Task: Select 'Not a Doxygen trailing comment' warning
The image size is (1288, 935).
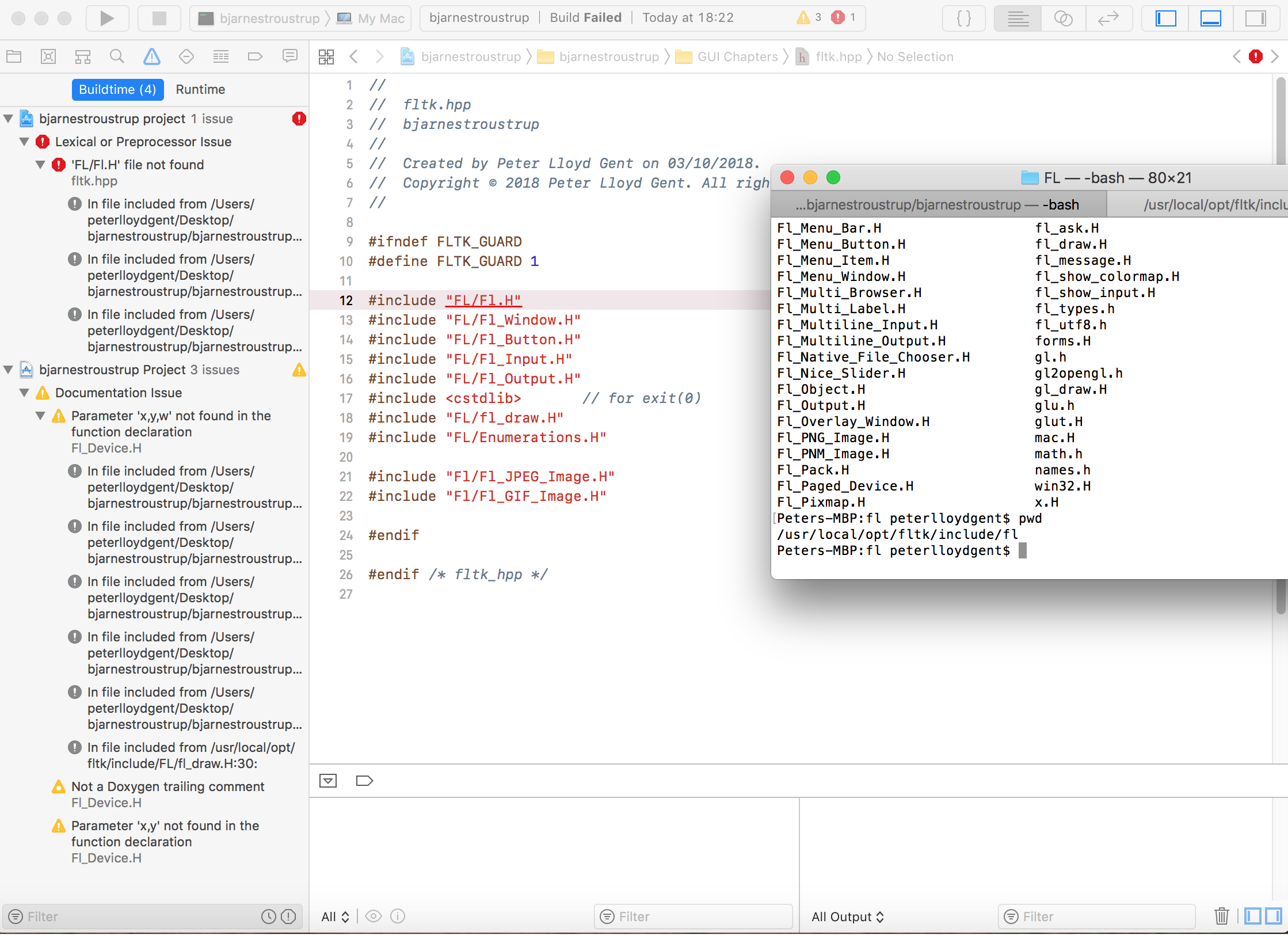Action: click(167, 786)
